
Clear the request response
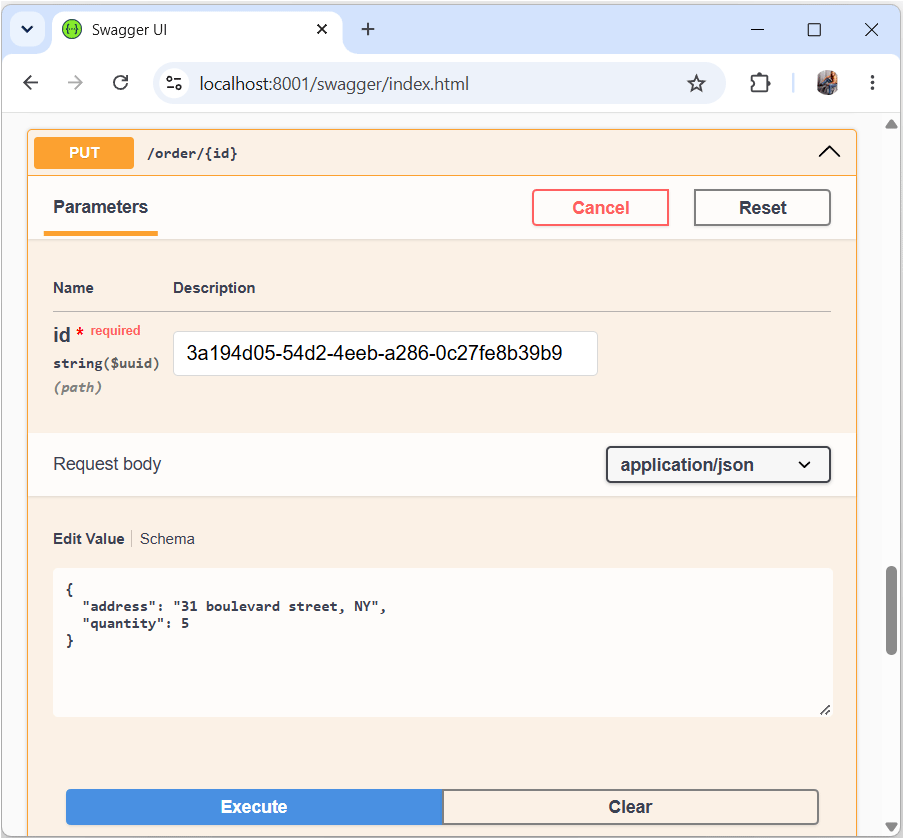point(630,807)
